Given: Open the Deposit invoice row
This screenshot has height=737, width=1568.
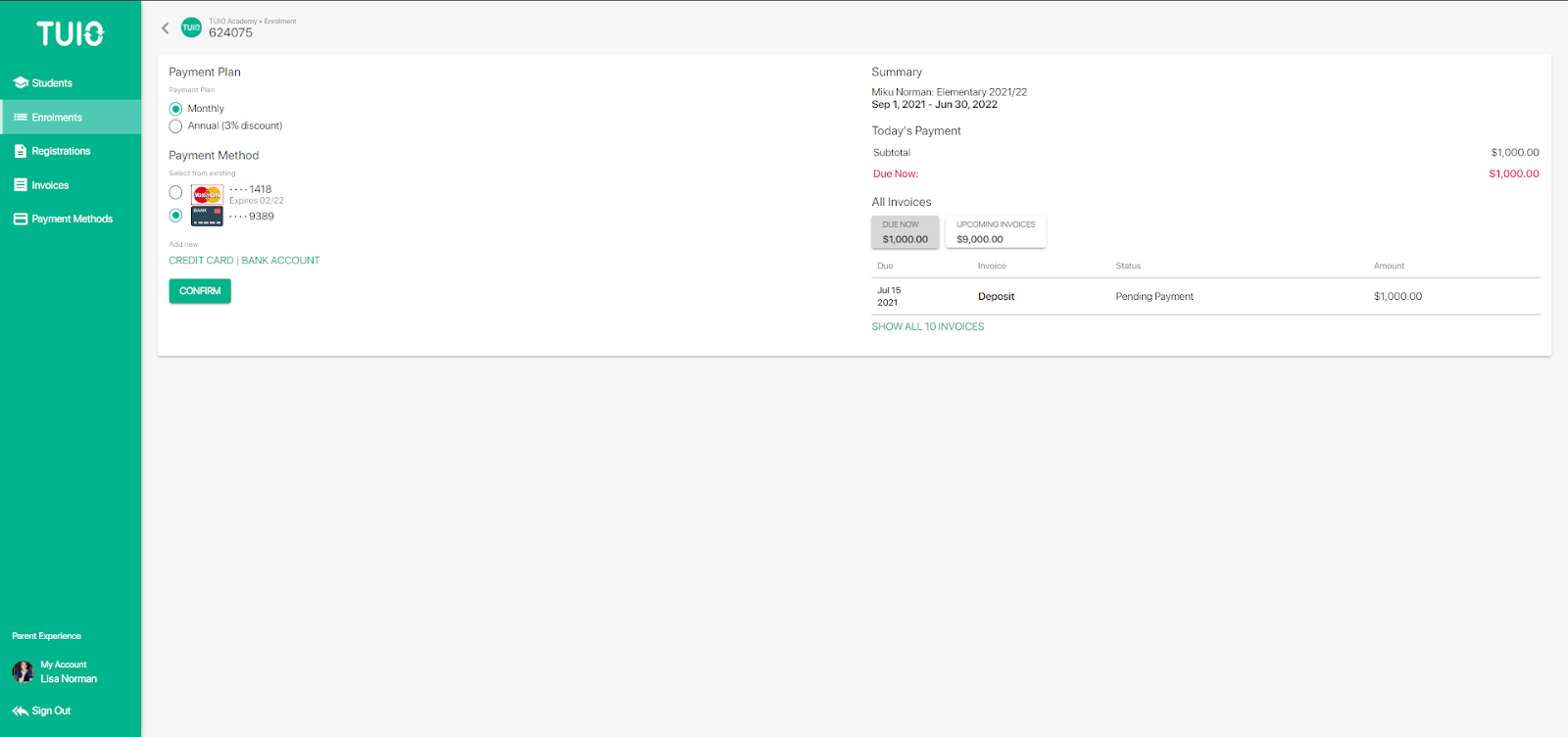Looking at the screenshot, I should click(x=1205, y=297).
